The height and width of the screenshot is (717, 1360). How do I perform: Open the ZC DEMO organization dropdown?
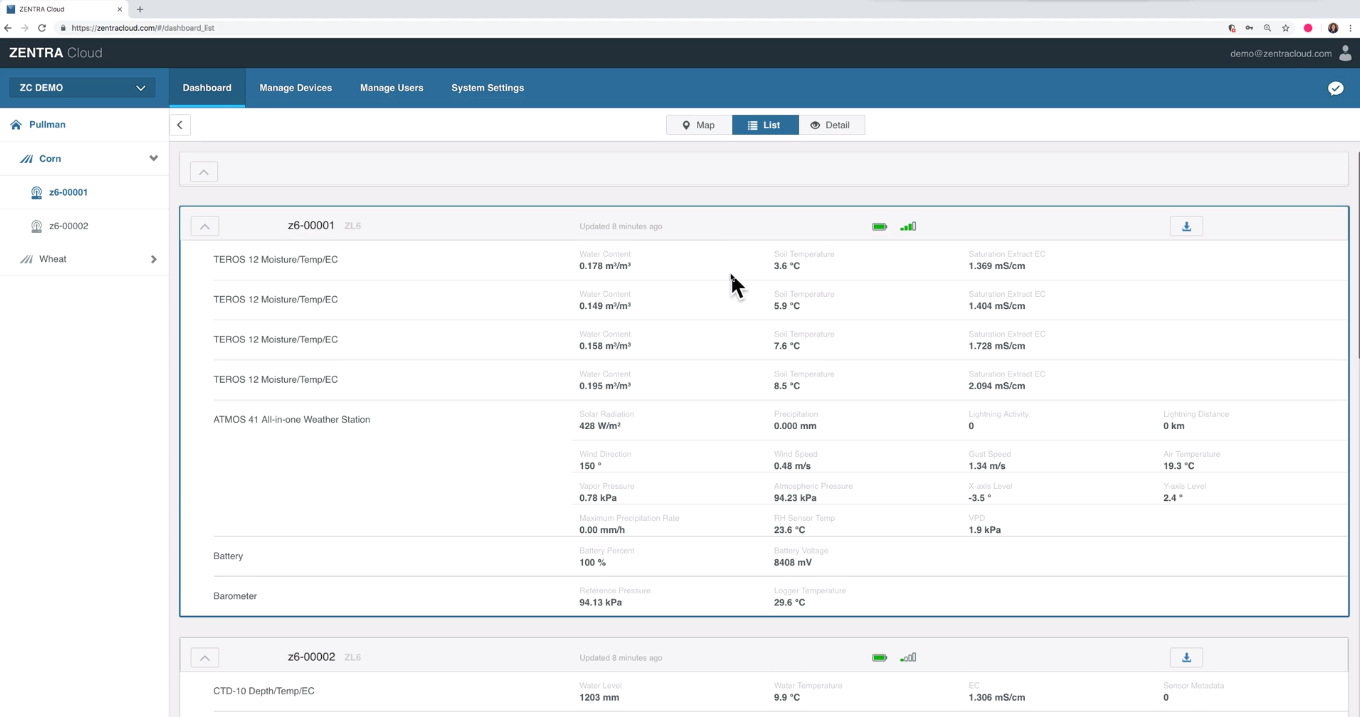82,88
